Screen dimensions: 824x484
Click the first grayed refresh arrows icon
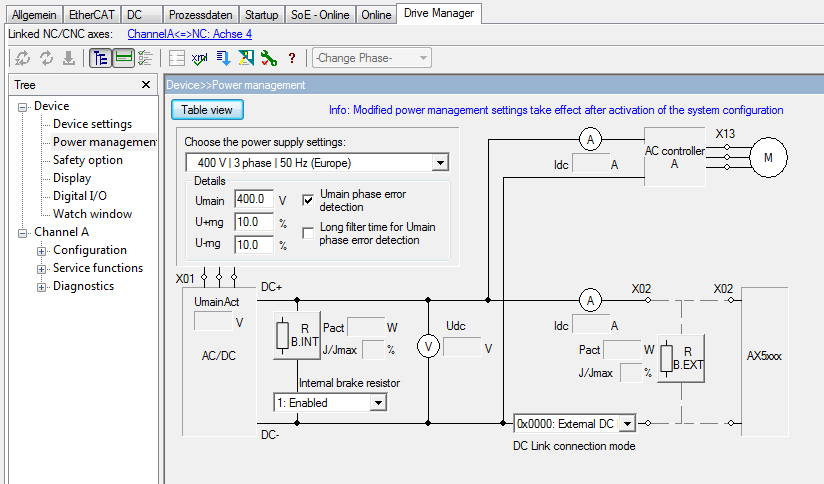22,58
